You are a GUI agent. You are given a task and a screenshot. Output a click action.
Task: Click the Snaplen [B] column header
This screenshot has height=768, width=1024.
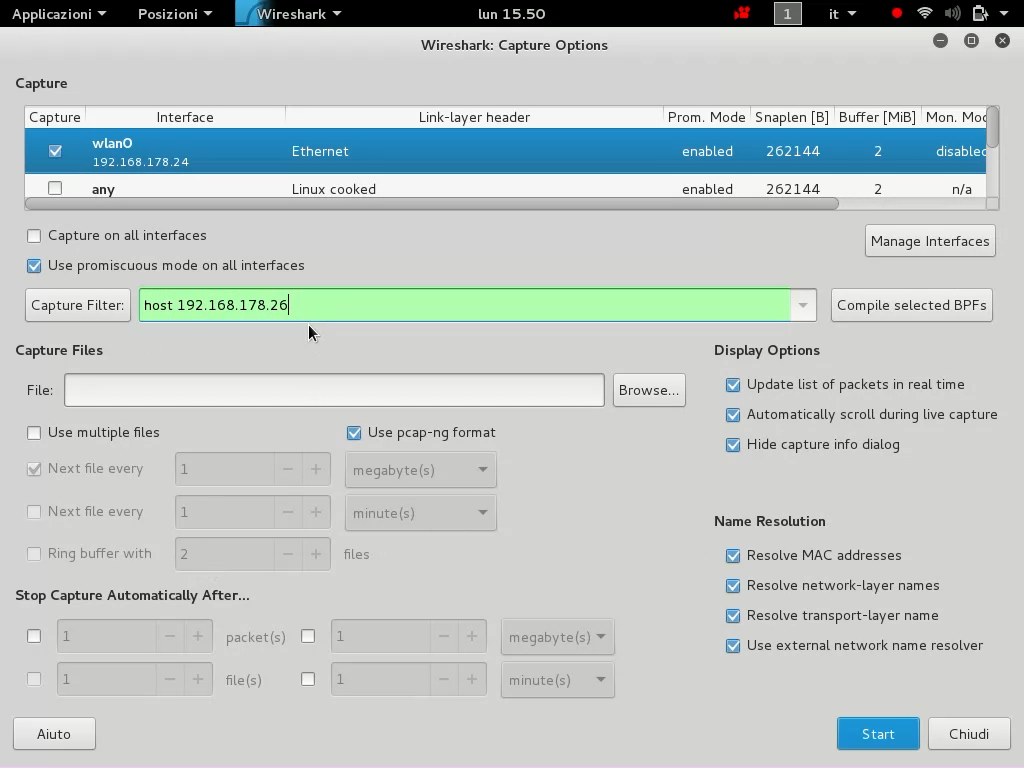click(x=792, y=117)
